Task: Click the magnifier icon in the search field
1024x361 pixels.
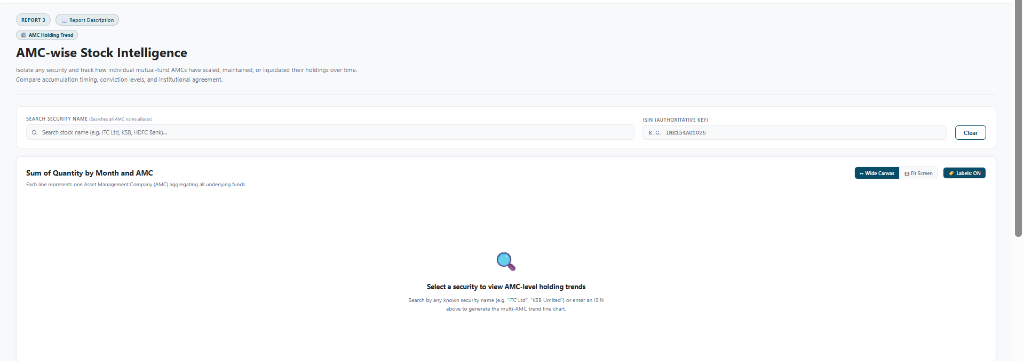Action: 34,132
